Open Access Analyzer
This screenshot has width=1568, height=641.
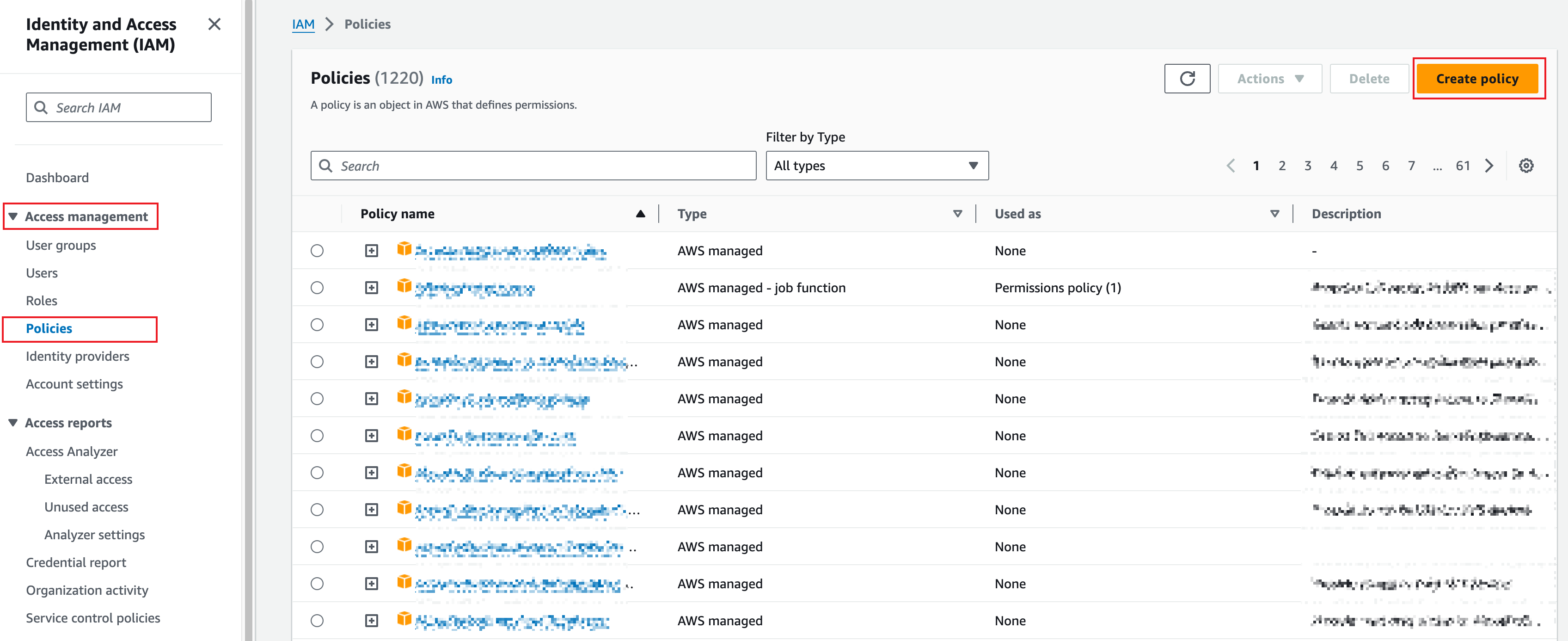(72, 452)
